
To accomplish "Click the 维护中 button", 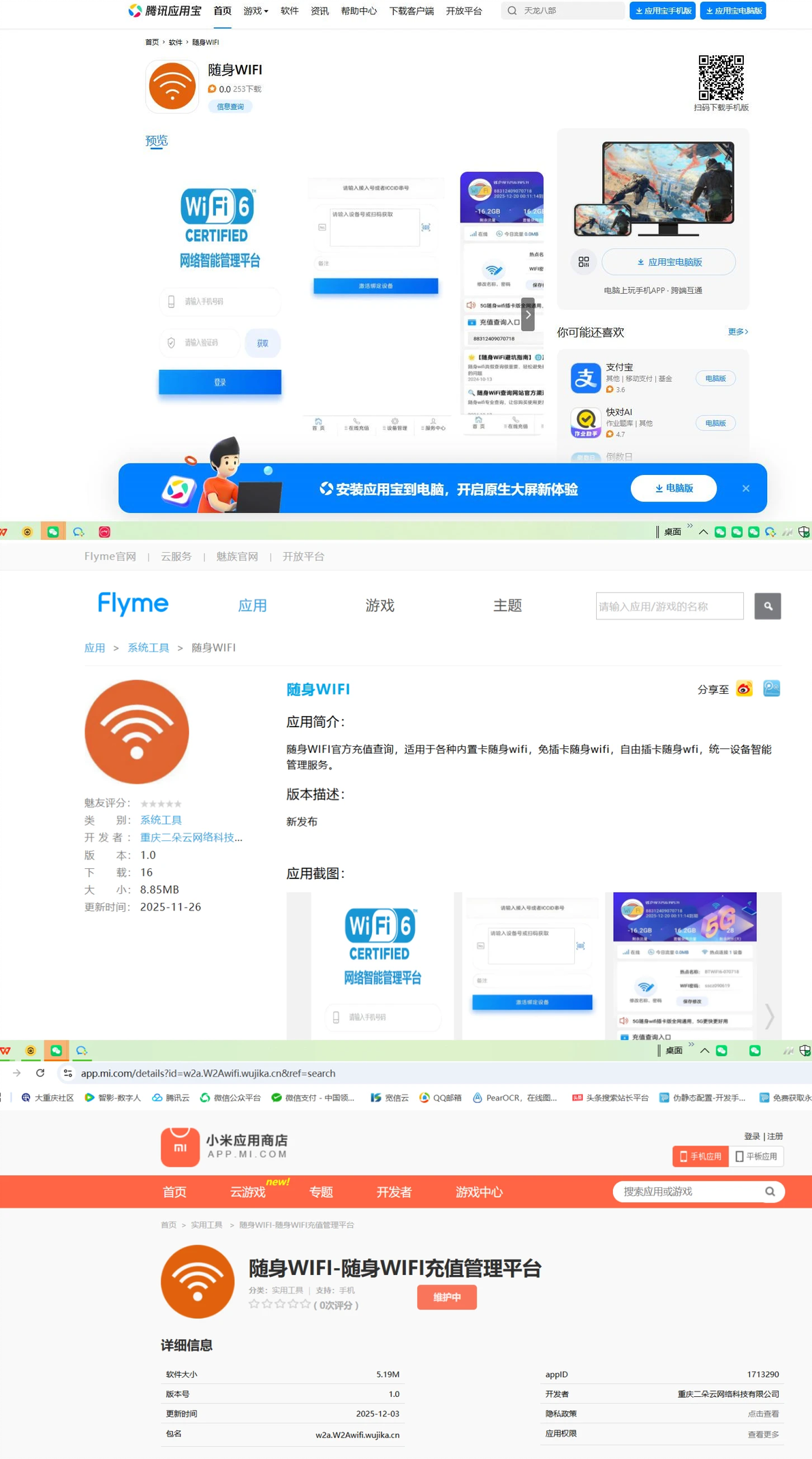I will point(447,1297).
